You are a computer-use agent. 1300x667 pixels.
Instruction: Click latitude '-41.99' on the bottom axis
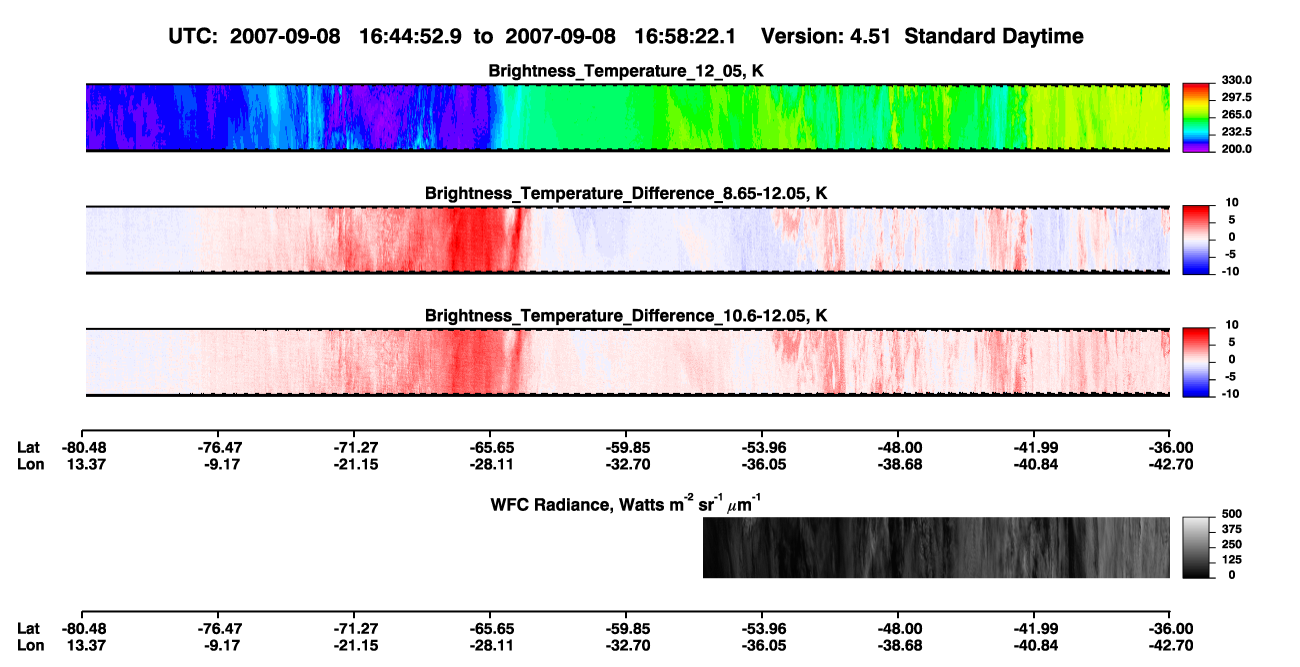click(1034, 628)
